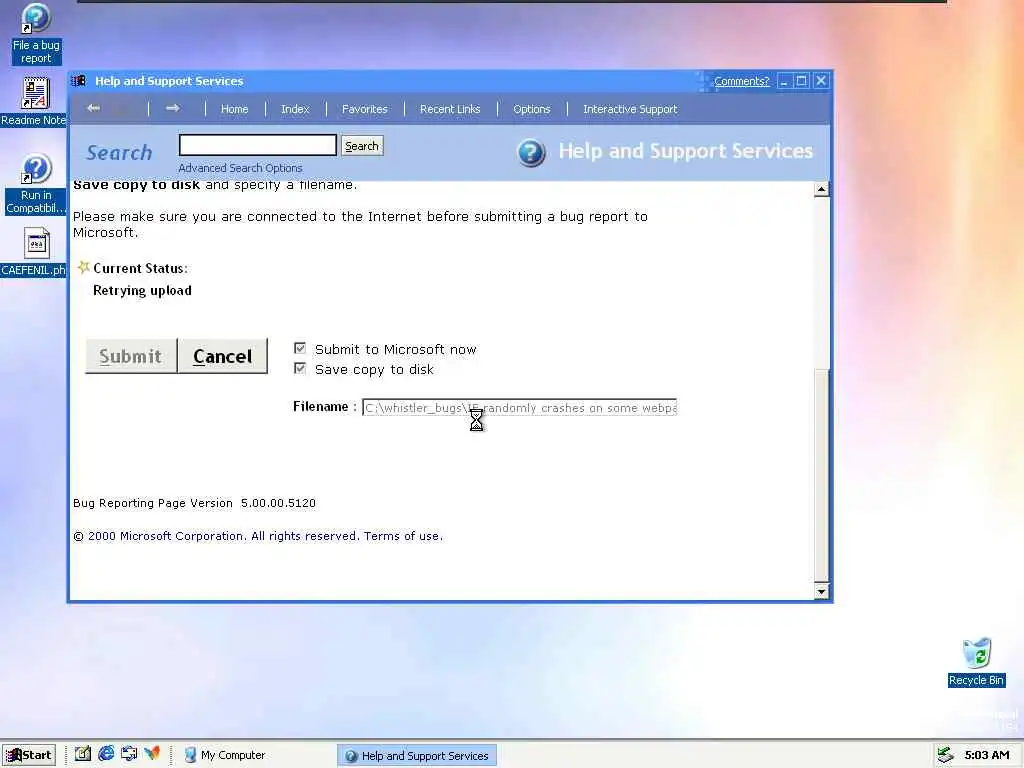
Task: Open the Start menu
Action: 29,755
